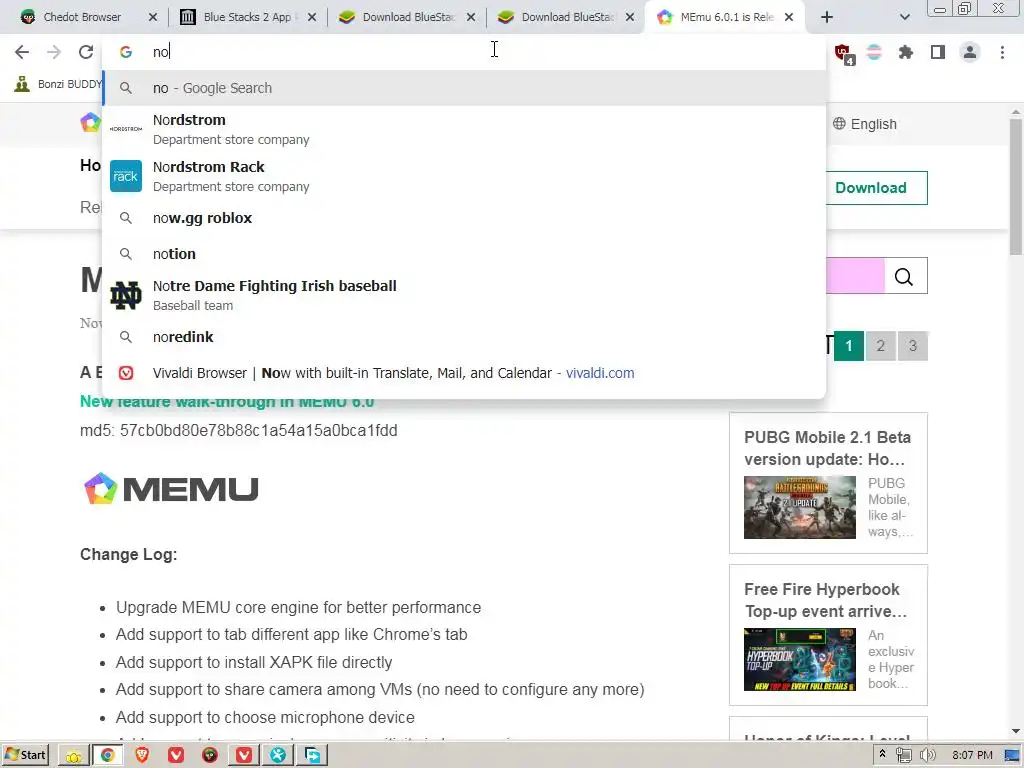The height and width of the screenshot is (768, 1024).
Task: Open the volume speaker tray icon
Action: tap(927, 755)
